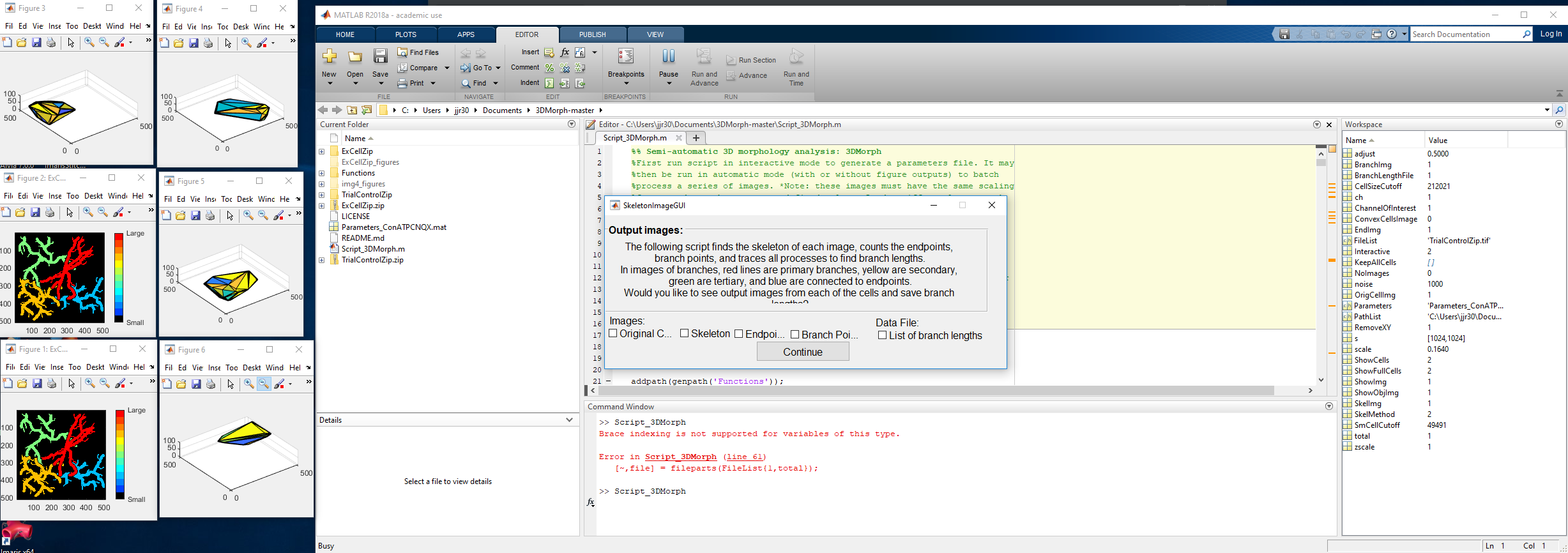Click the Print icon in EDITOR ribbon
The height and width of the screenshot is (553, 1568).
[x=402, y=83]
